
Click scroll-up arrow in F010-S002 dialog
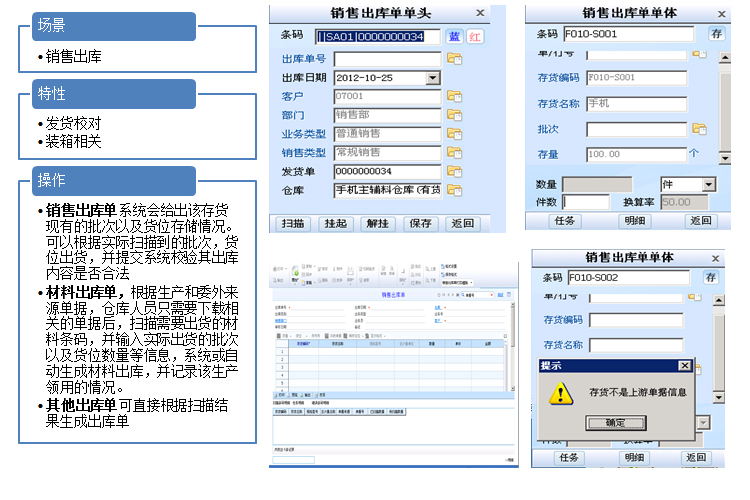click(719, 300)
